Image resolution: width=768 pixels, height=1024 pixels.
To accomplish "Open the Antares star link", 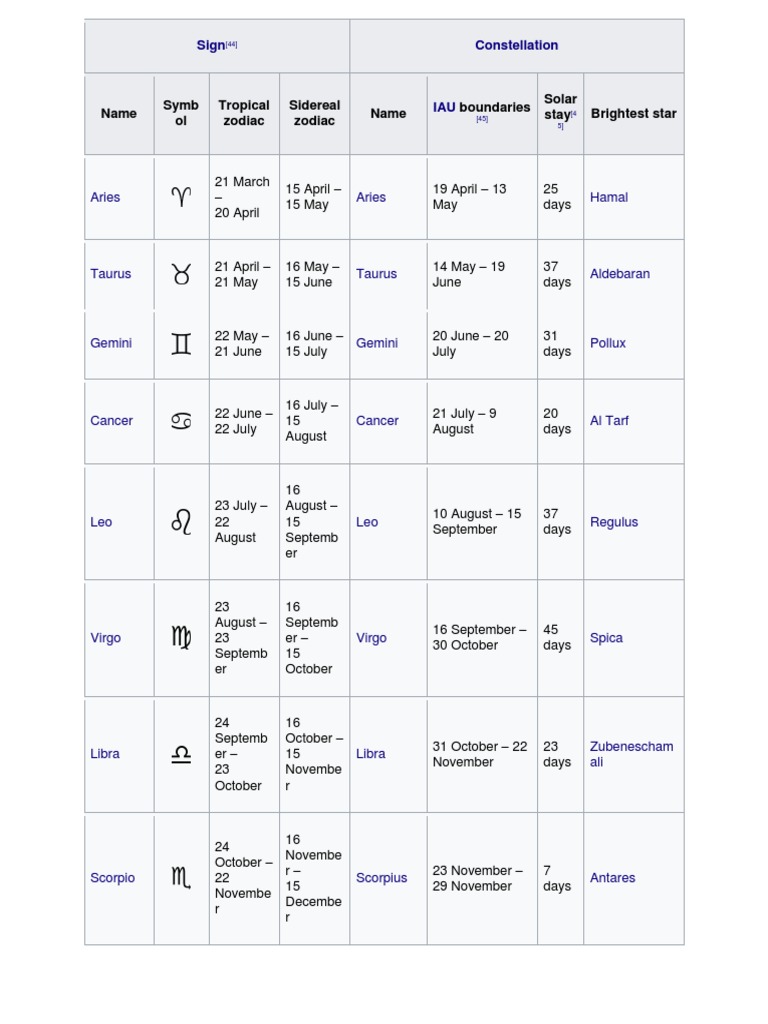I will [612, 878].
